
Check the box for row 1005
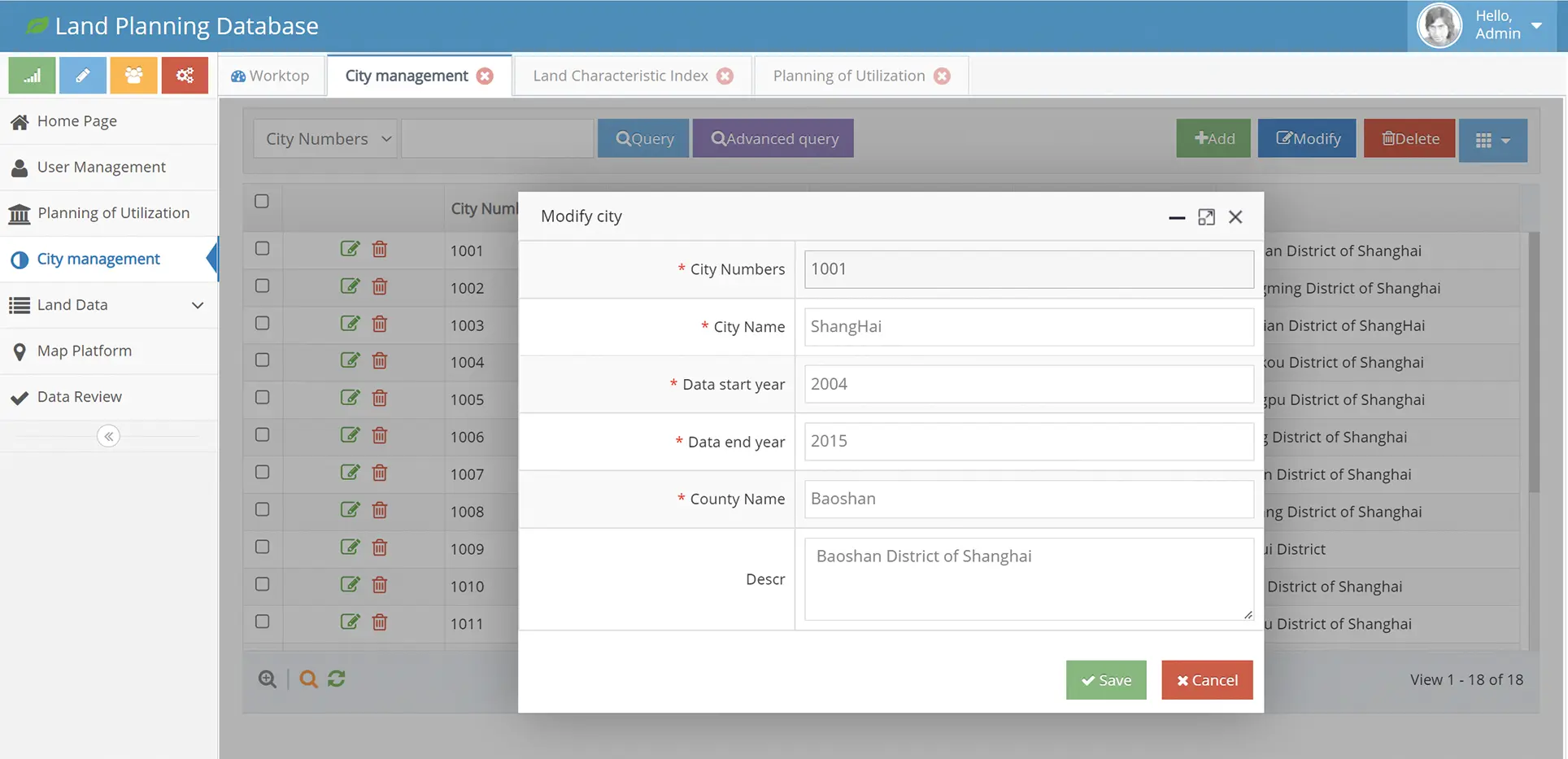coord(262,398)
